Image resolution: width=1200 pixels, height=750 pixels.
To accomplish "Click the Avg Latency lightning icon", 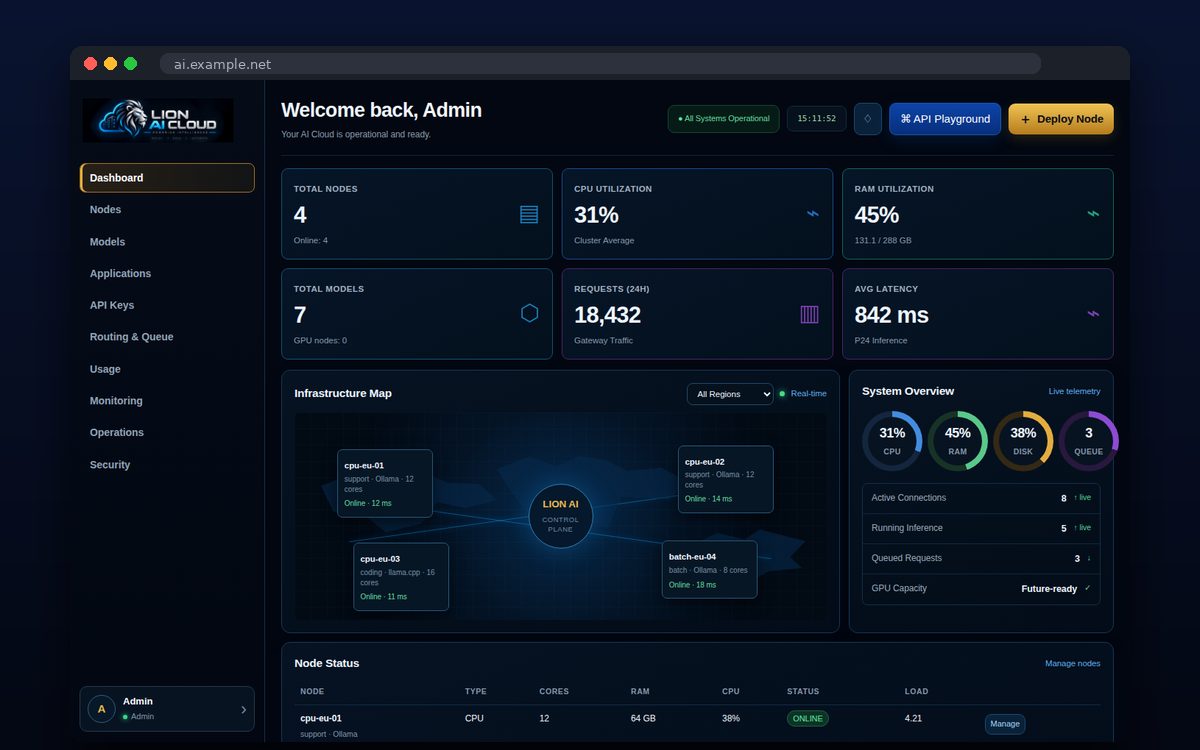I will click(x=1093, y=313).
